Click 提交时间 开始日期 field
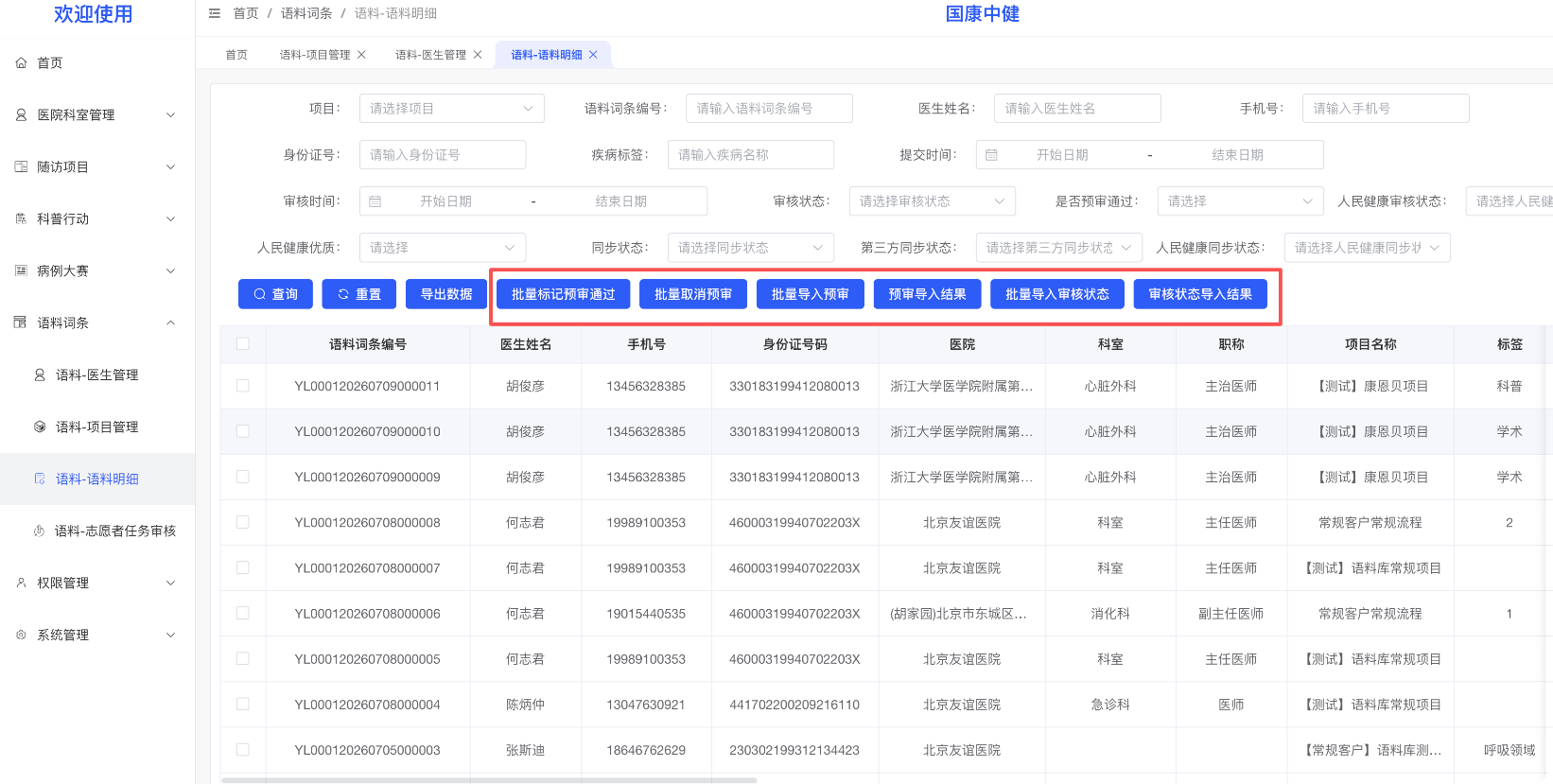 [1062, 154]
